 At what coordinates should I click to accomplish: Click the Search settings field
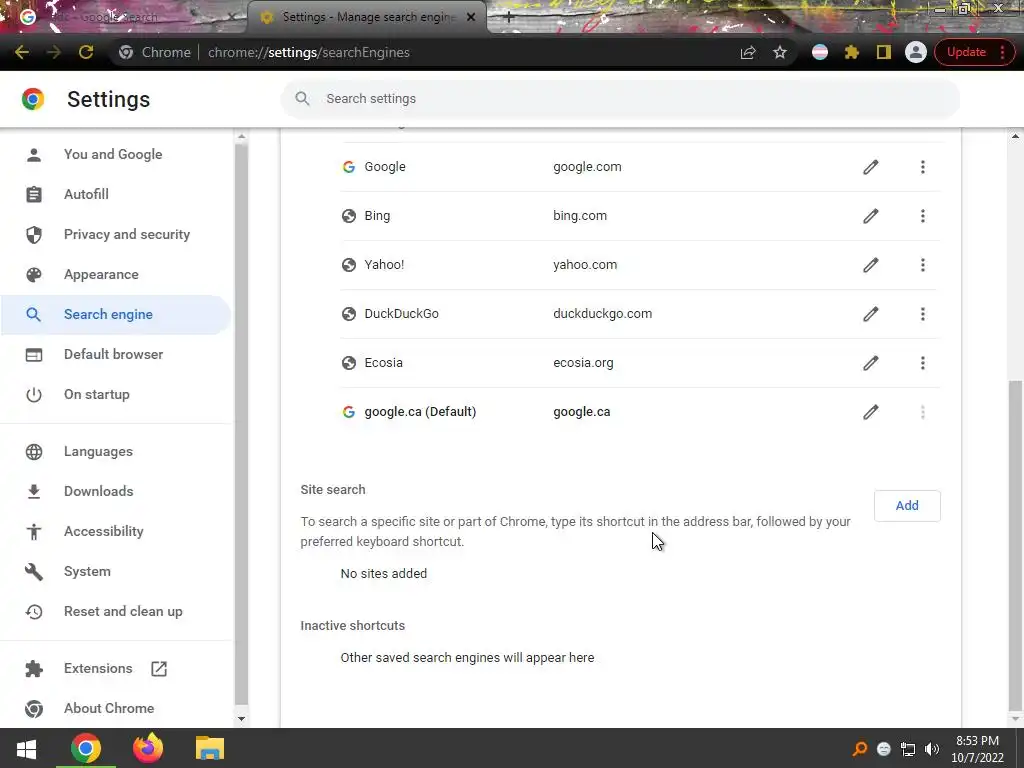(620, 99)
